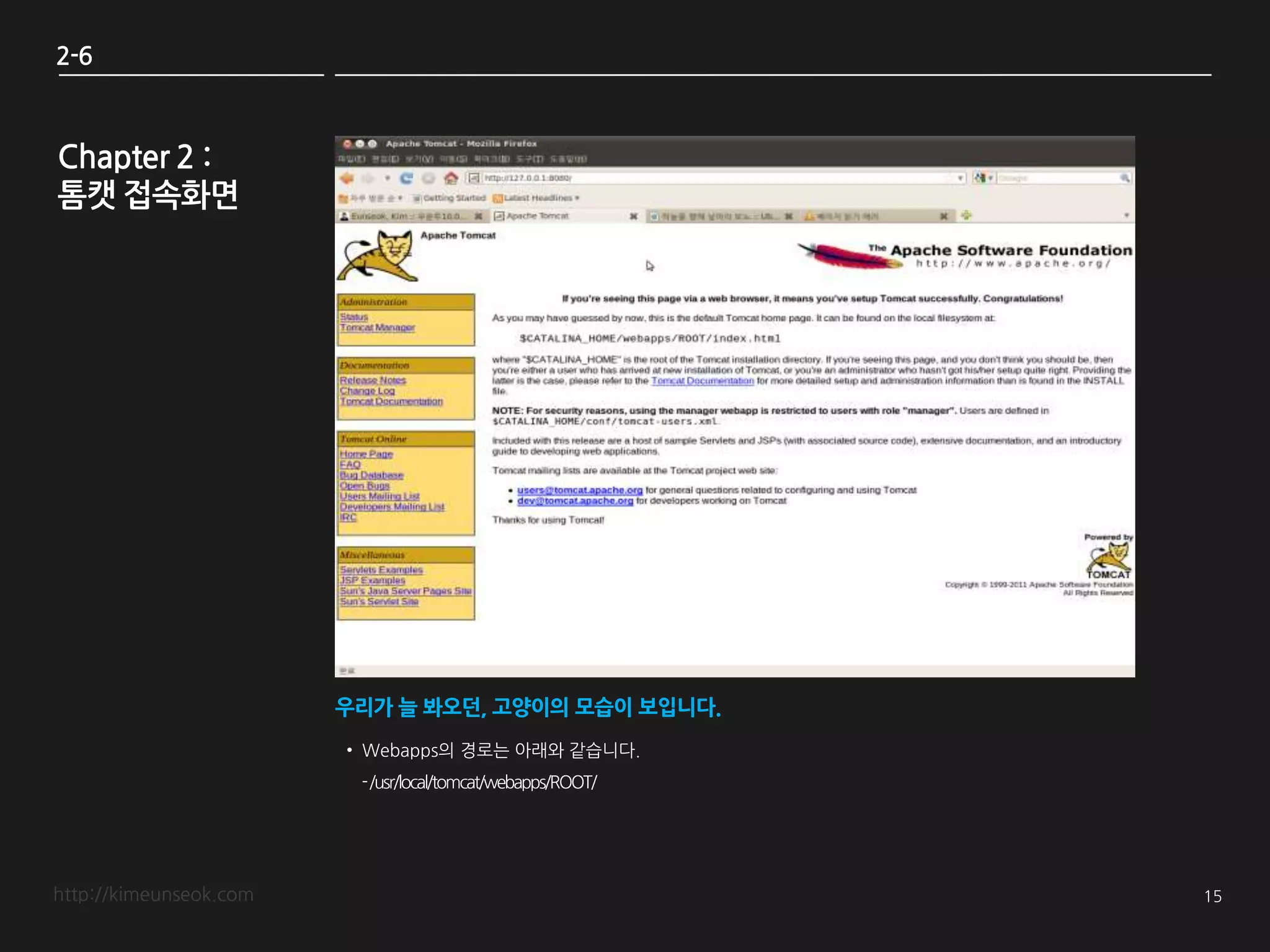1270x952 pixels.
Task: Open the Bug Database link
Action: [371, 475]
